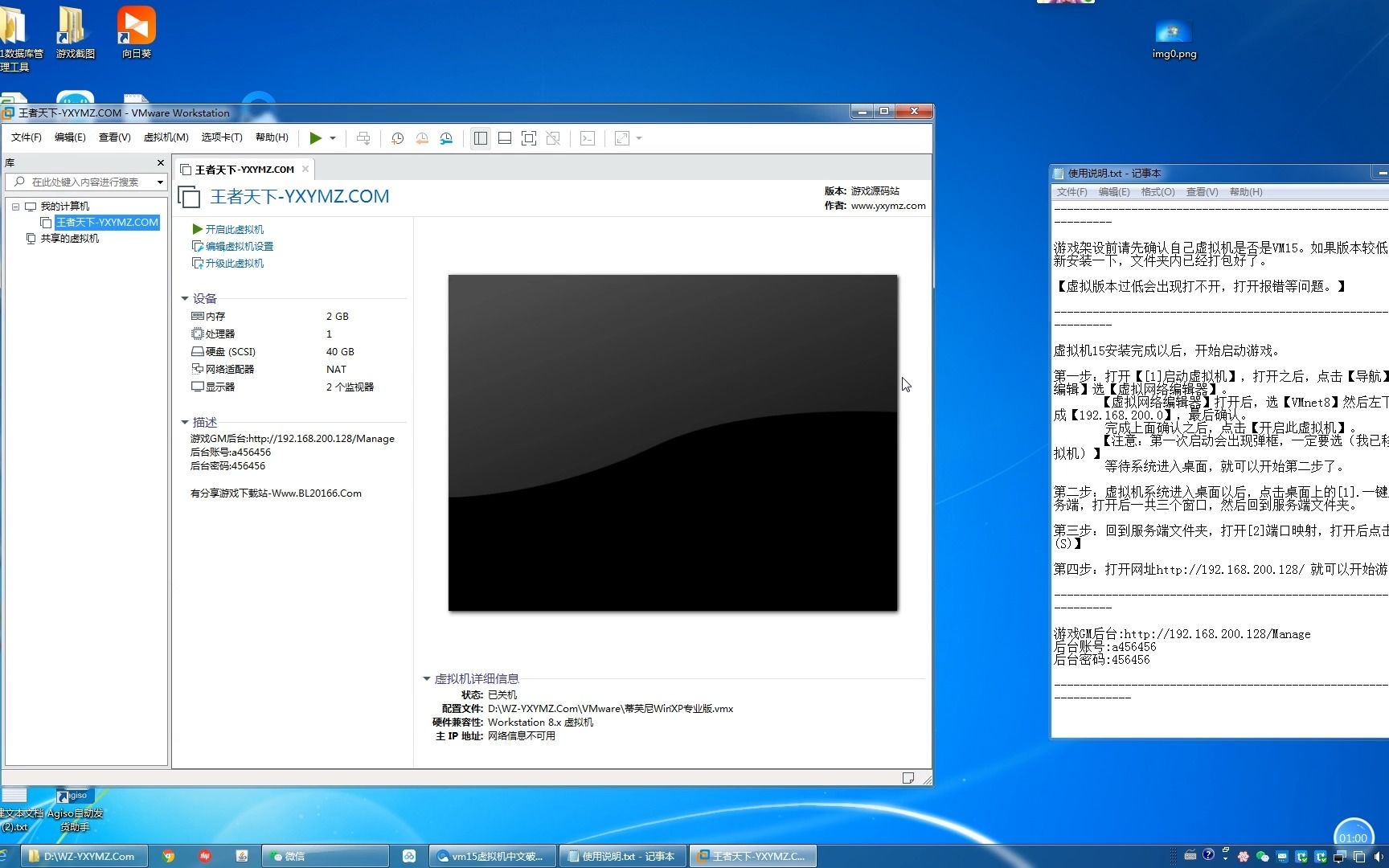Image resolution: width=1389 pixels, height=868 pixels.
Task: Click the 内存 device row
Action: pos(281,317)
